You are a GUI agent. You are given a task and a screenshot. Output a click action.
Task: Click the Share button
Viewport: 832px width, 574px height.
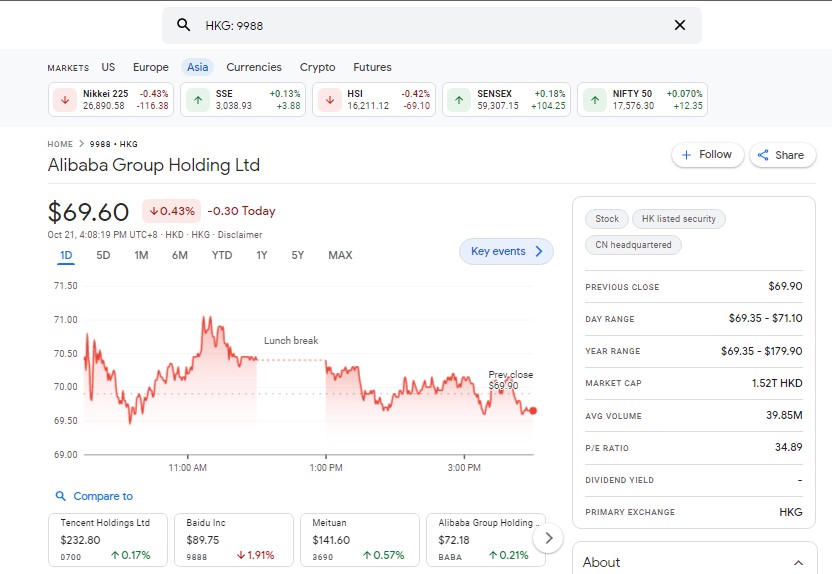click(x=783, y=155)
